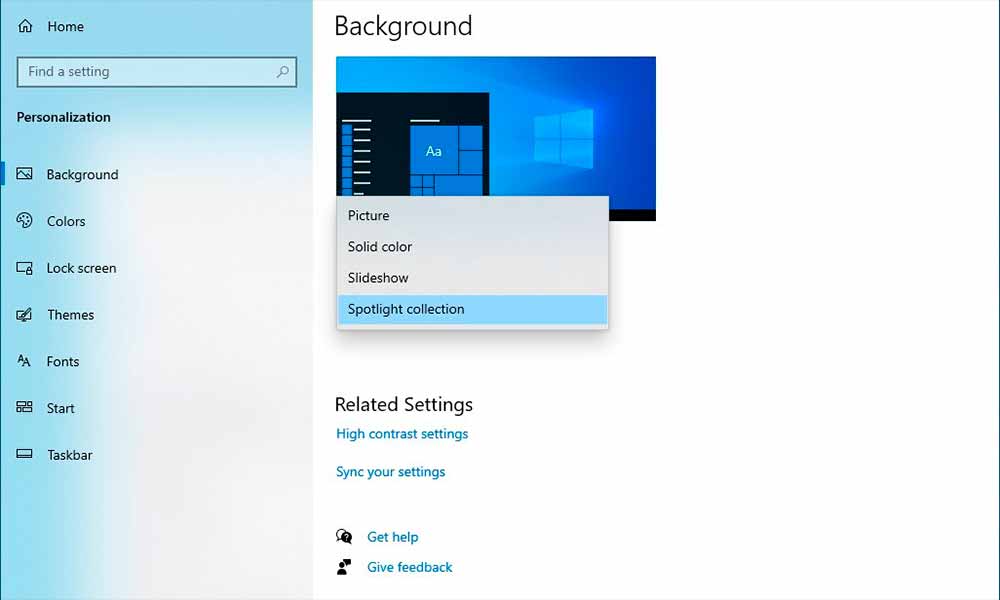Click the Give feedback link text
The width and height of the screenshot is (1000, 600).
(409, 566)
